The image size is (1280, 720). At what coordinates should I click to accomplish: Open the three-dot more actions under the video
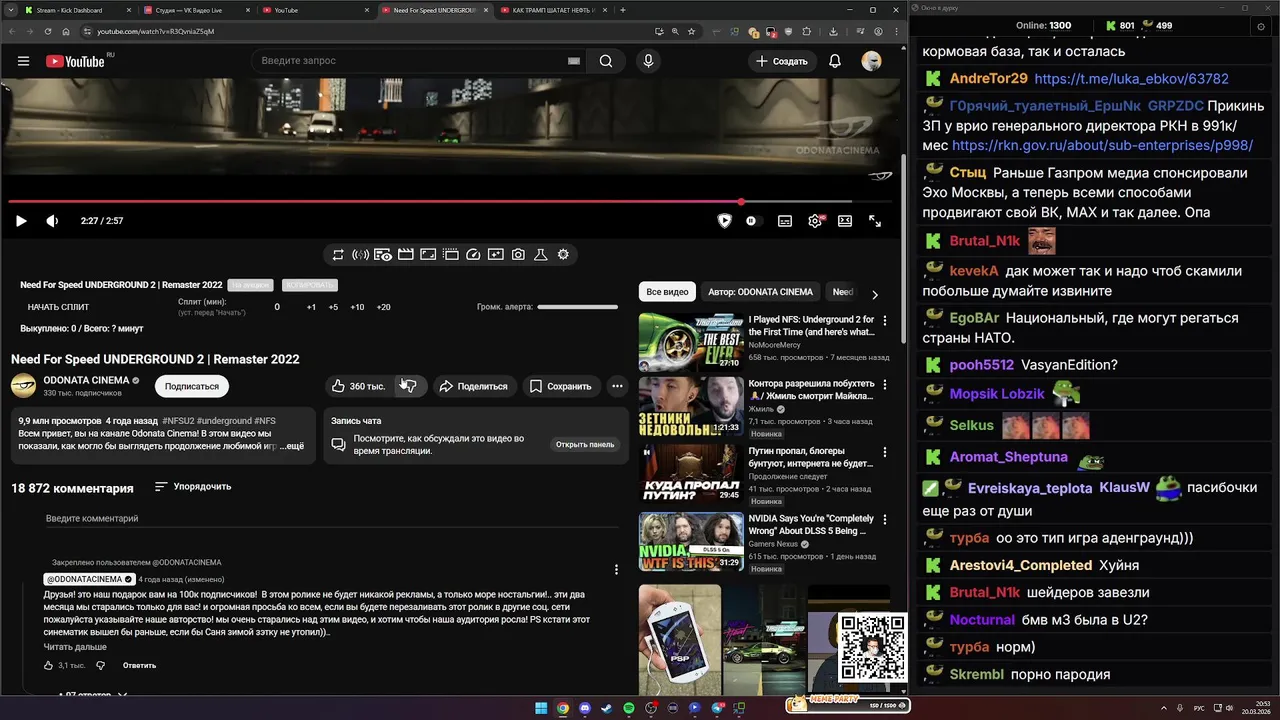[617, 386]
